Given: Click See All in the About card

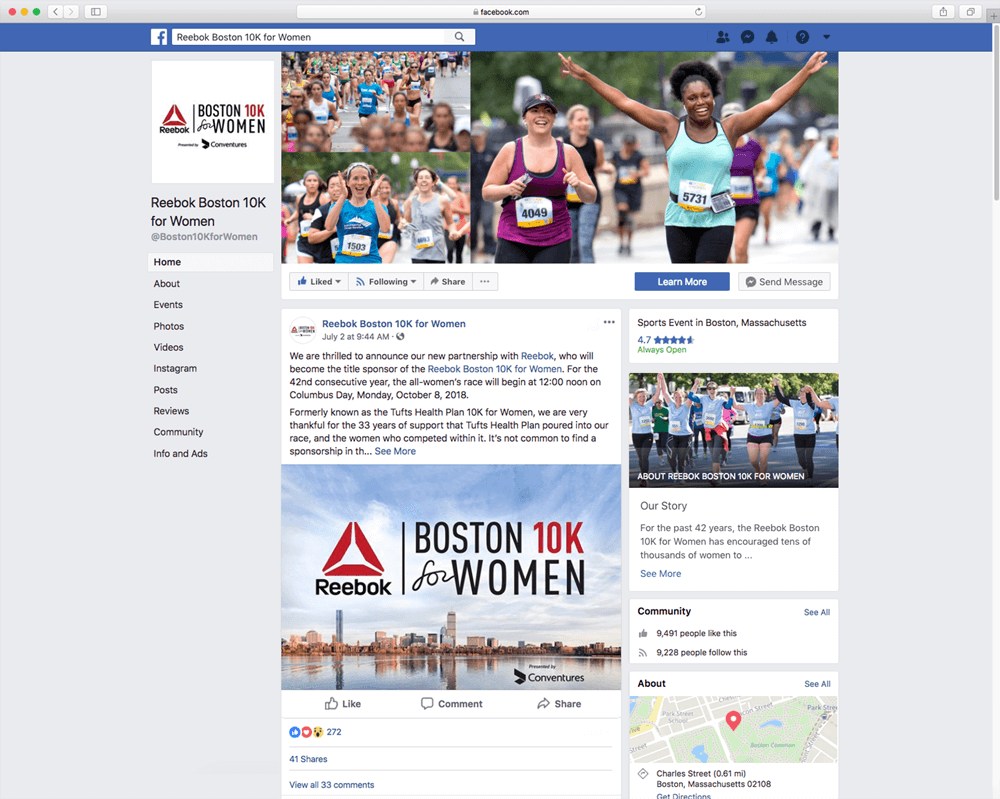Looking at the screenshot, I should point(817,684).
